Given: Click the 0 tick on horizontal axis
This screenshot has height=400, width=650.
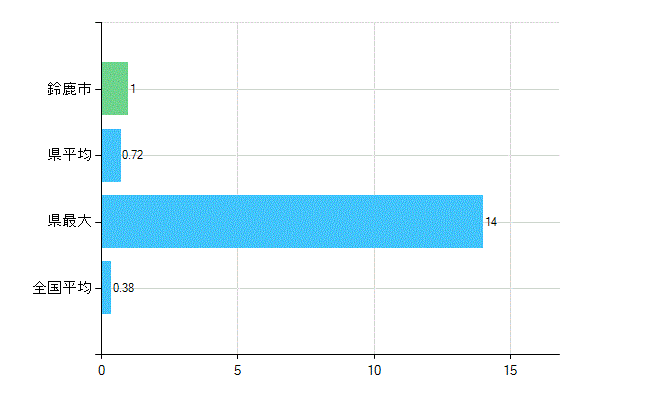Looking at the screenshot, I should pos(101,368).
